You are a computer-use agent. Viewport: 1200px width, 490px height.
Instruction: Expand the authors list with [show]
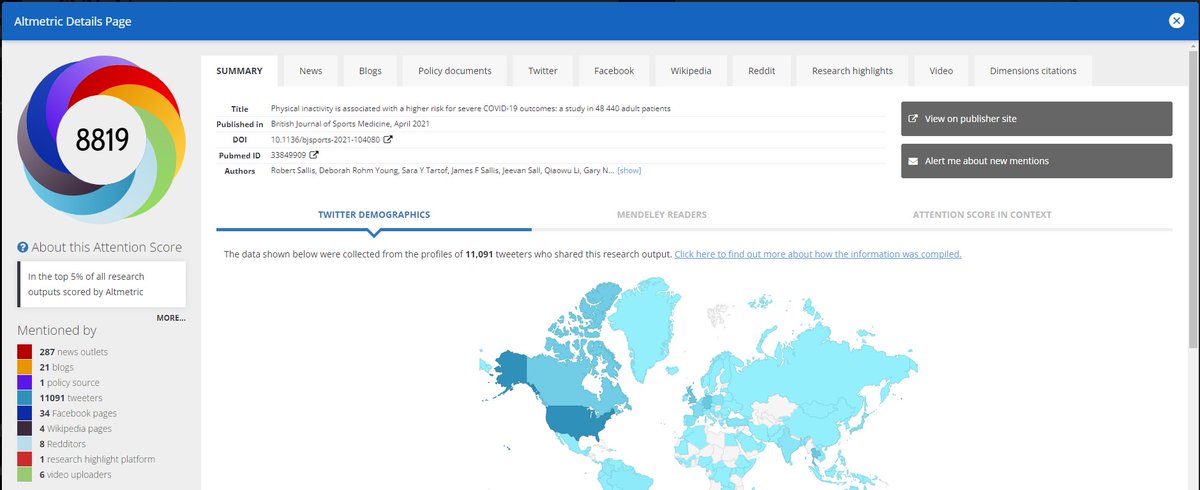click(629, 171)
